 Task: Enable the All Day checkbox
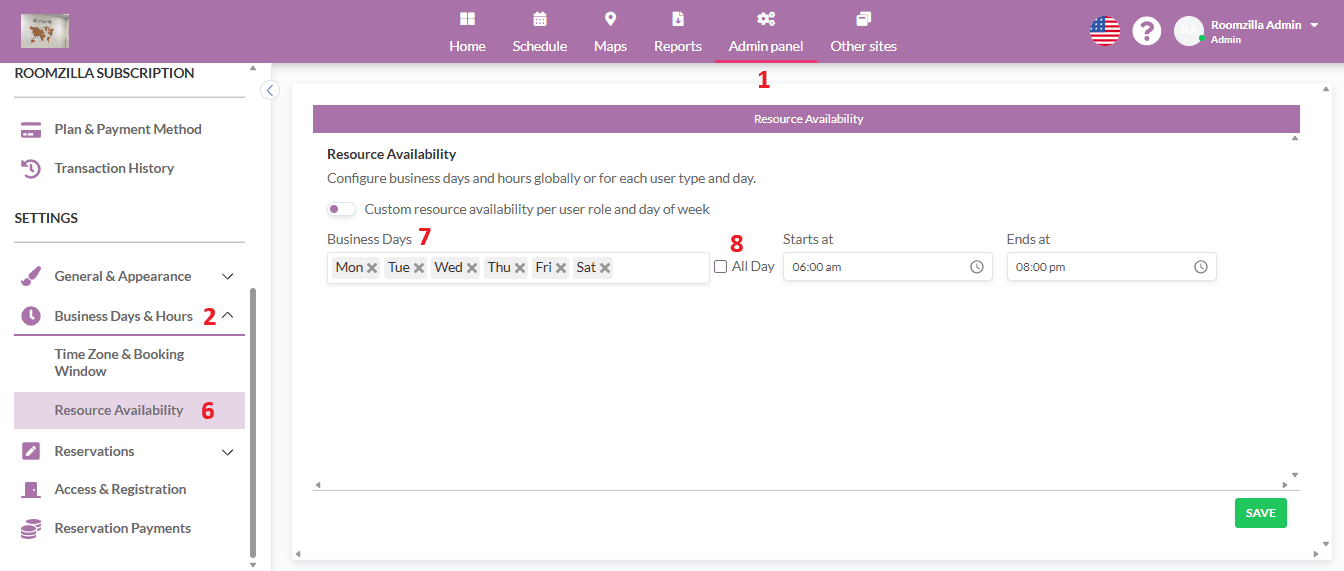tap(721, 267)
